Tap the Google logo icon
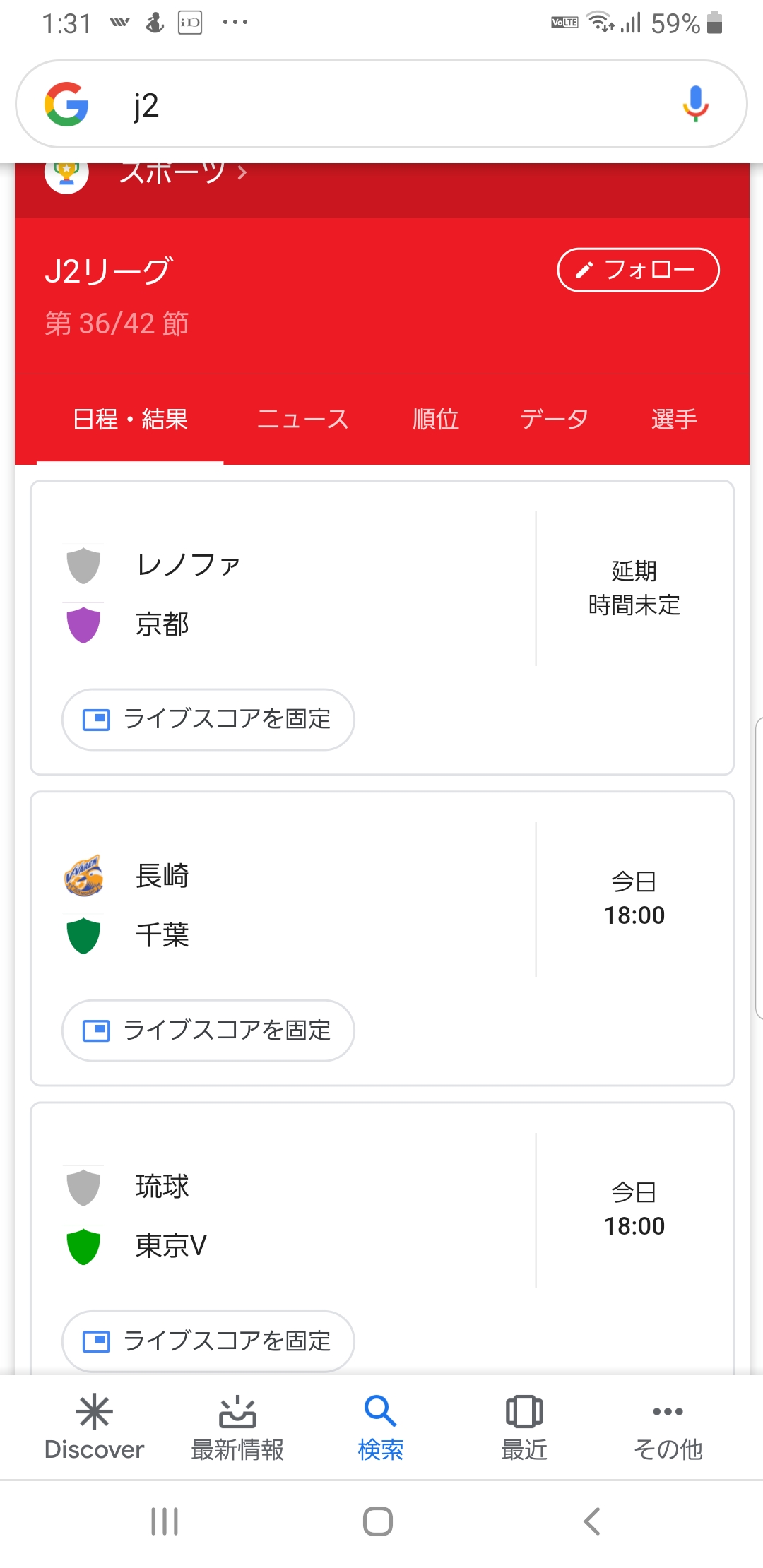 (x=66, y=105)
